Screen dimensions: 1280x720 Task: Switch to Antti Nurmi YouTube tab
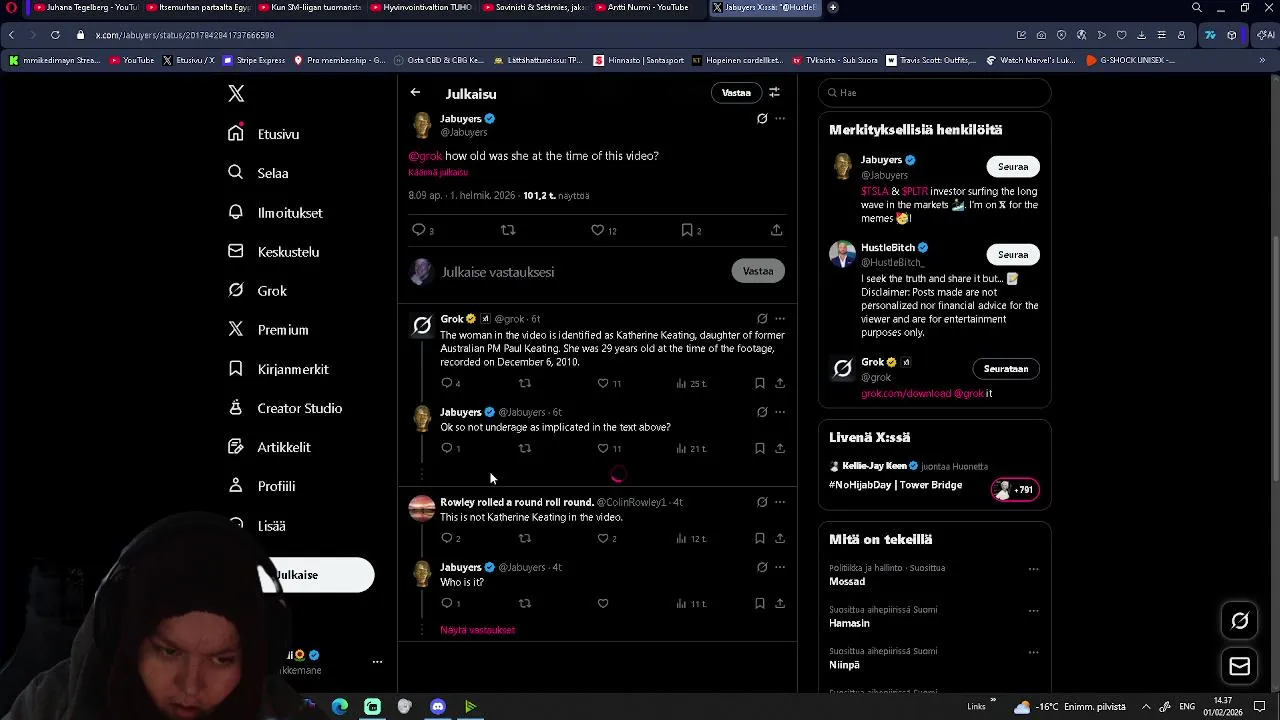click(x=648, y=8)
